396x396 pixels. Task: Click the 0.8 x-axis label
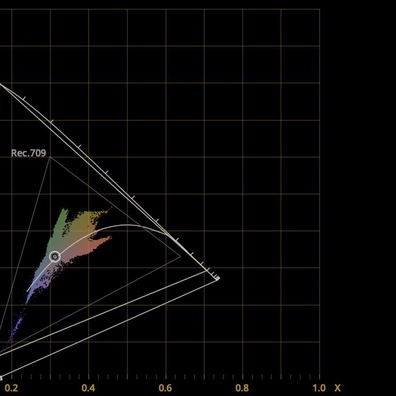[x=242, y=388]
